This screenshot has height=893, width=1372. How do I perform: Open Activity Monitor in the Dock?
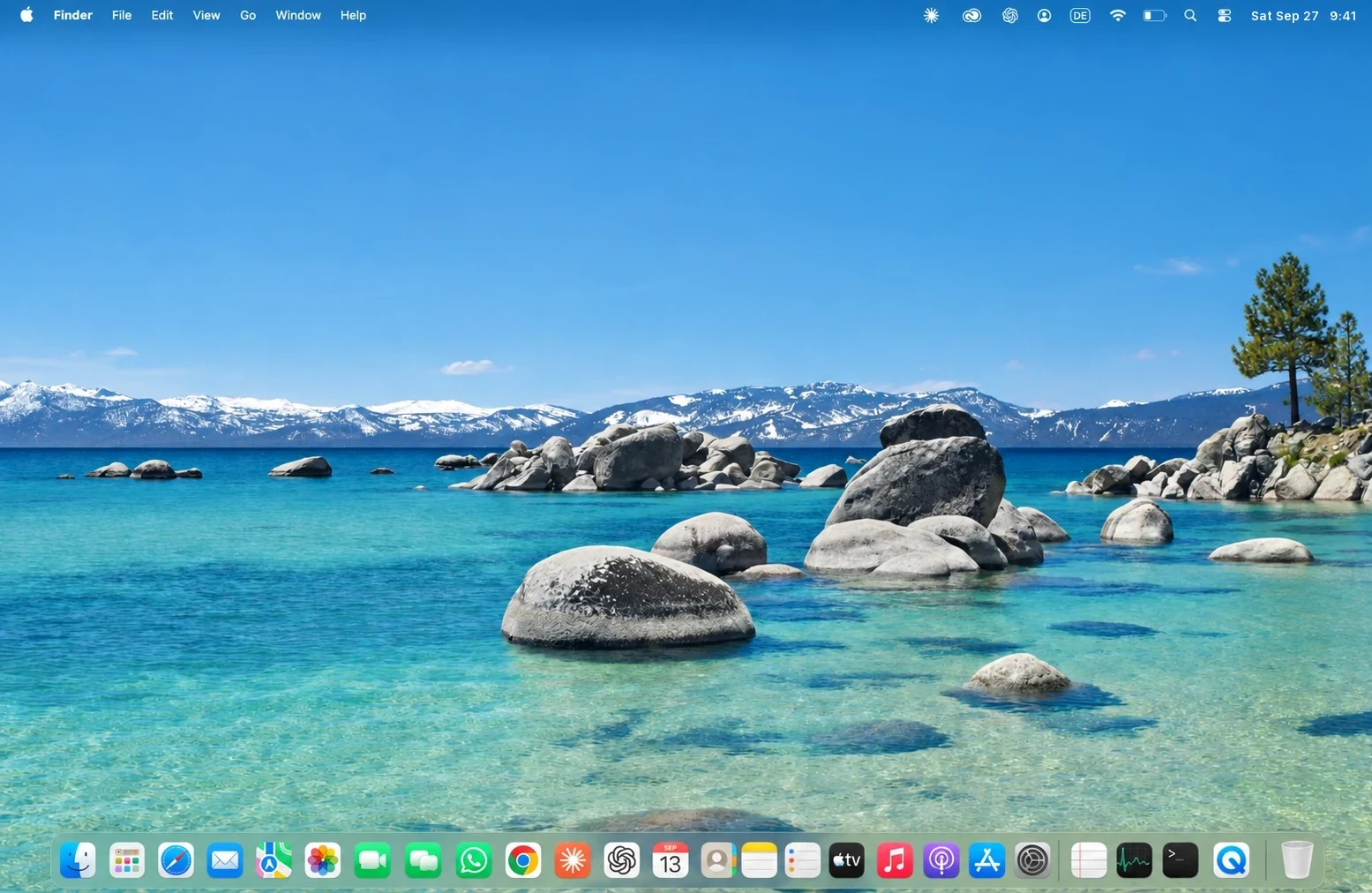1134,860
